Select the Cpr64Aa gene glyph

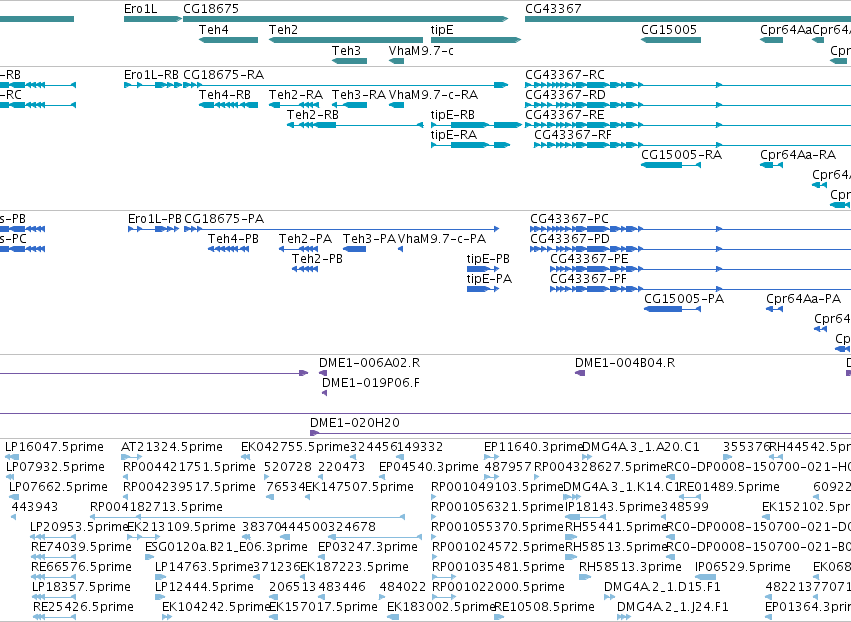[x=771, y=40]
